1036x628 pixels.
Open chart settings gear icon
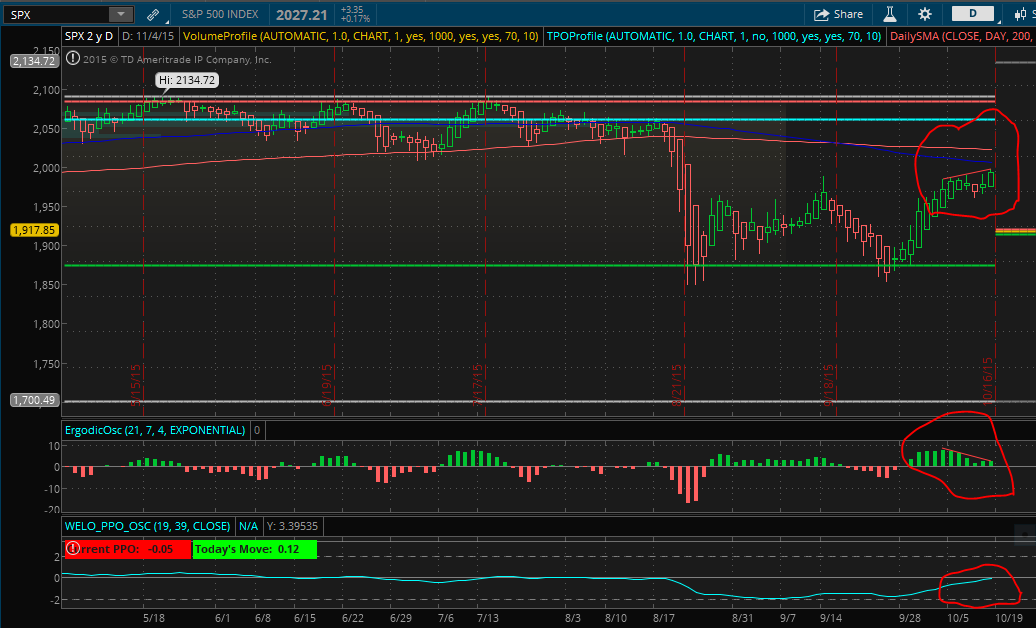(925, 14)
